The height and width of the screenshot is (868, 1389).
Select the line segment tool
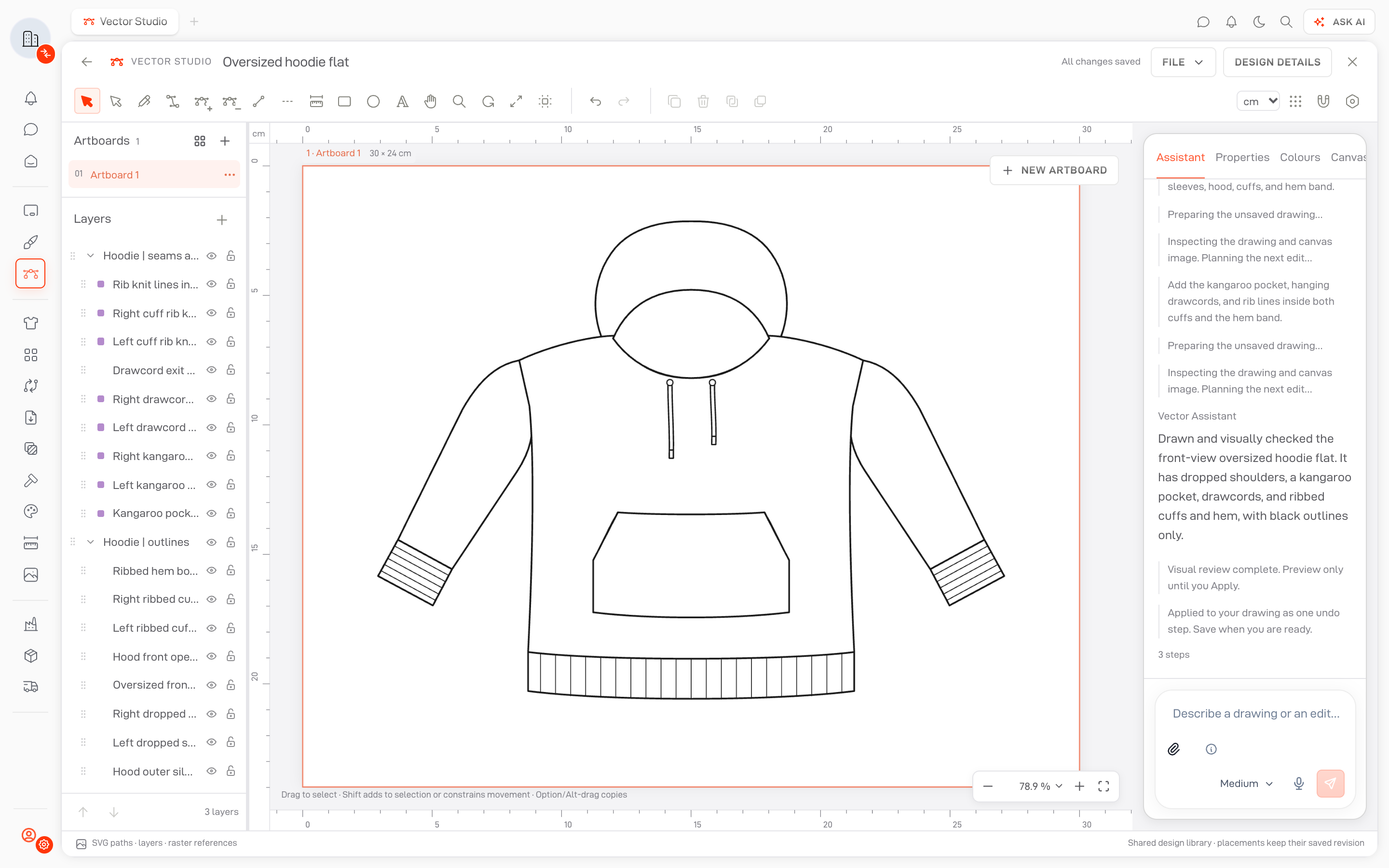[259, 102]
